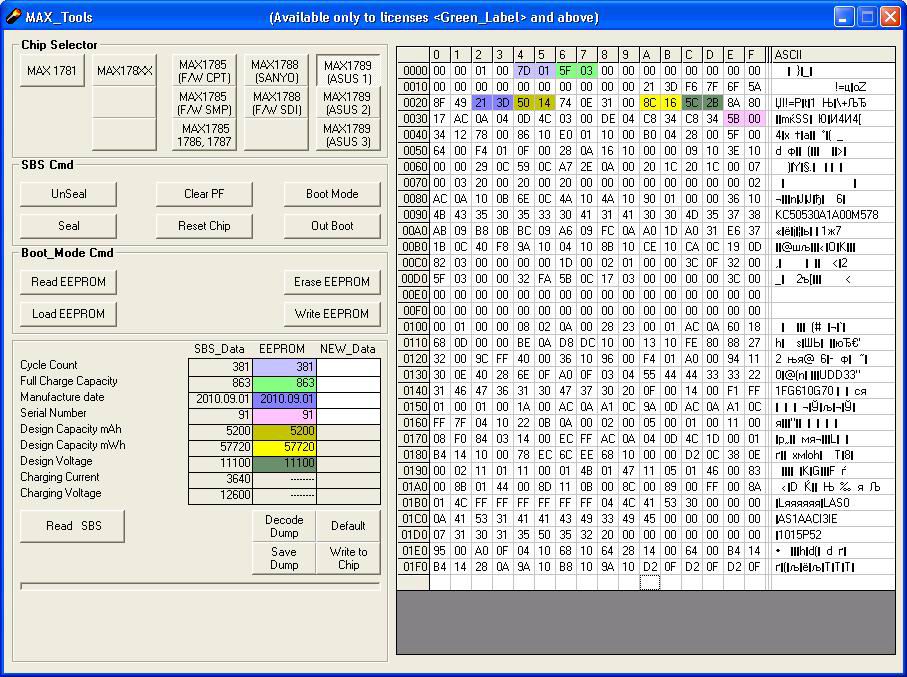
Task: Minimize the MAX_Tools window
Action: pos(844,17)
